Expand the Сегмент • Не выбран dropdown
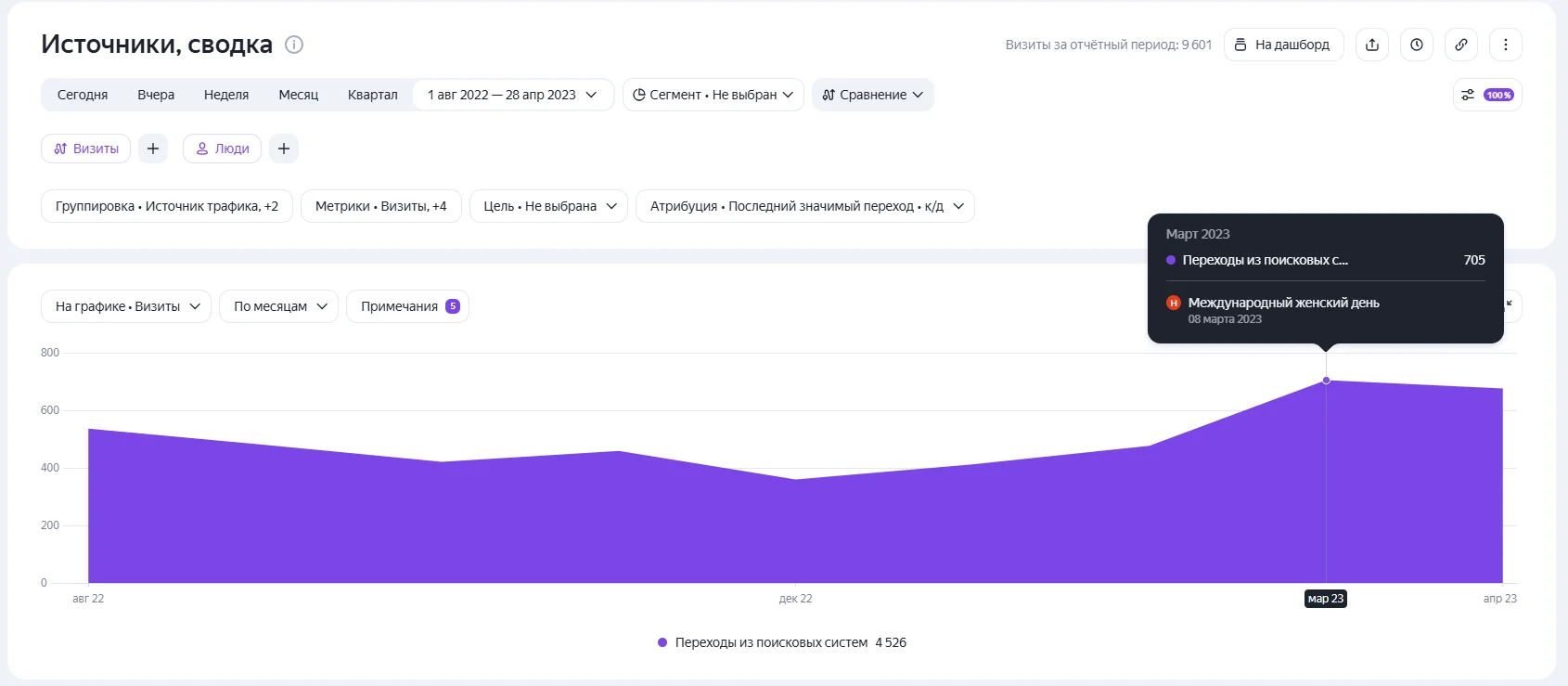 [713, 95]
